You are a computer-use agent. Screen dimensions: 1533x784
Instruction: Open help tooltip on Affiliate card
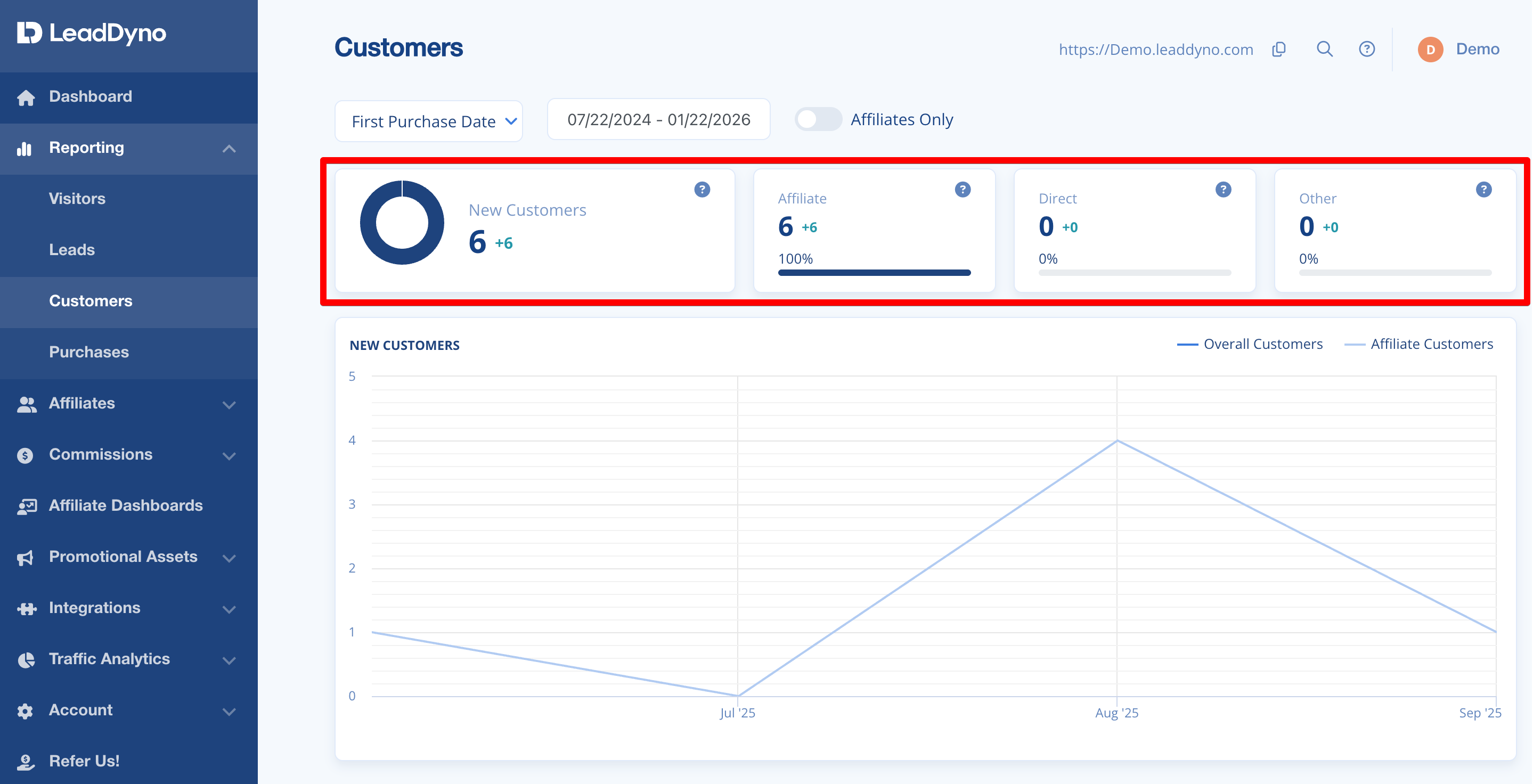click(963, 190)
